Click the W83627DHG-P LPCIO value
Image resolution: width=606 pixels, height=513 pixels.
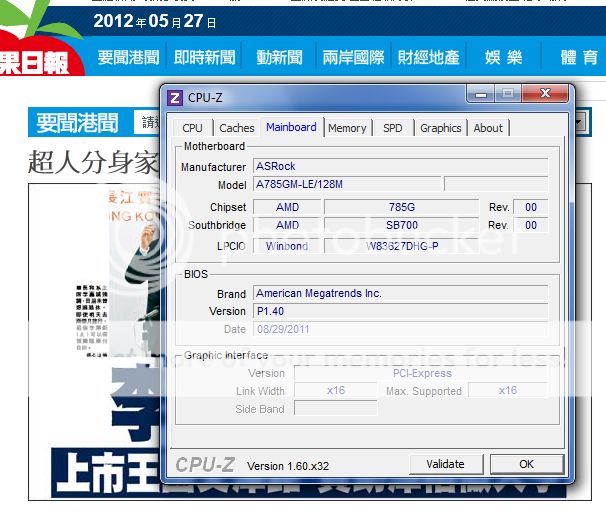click(x=402, y=246)
